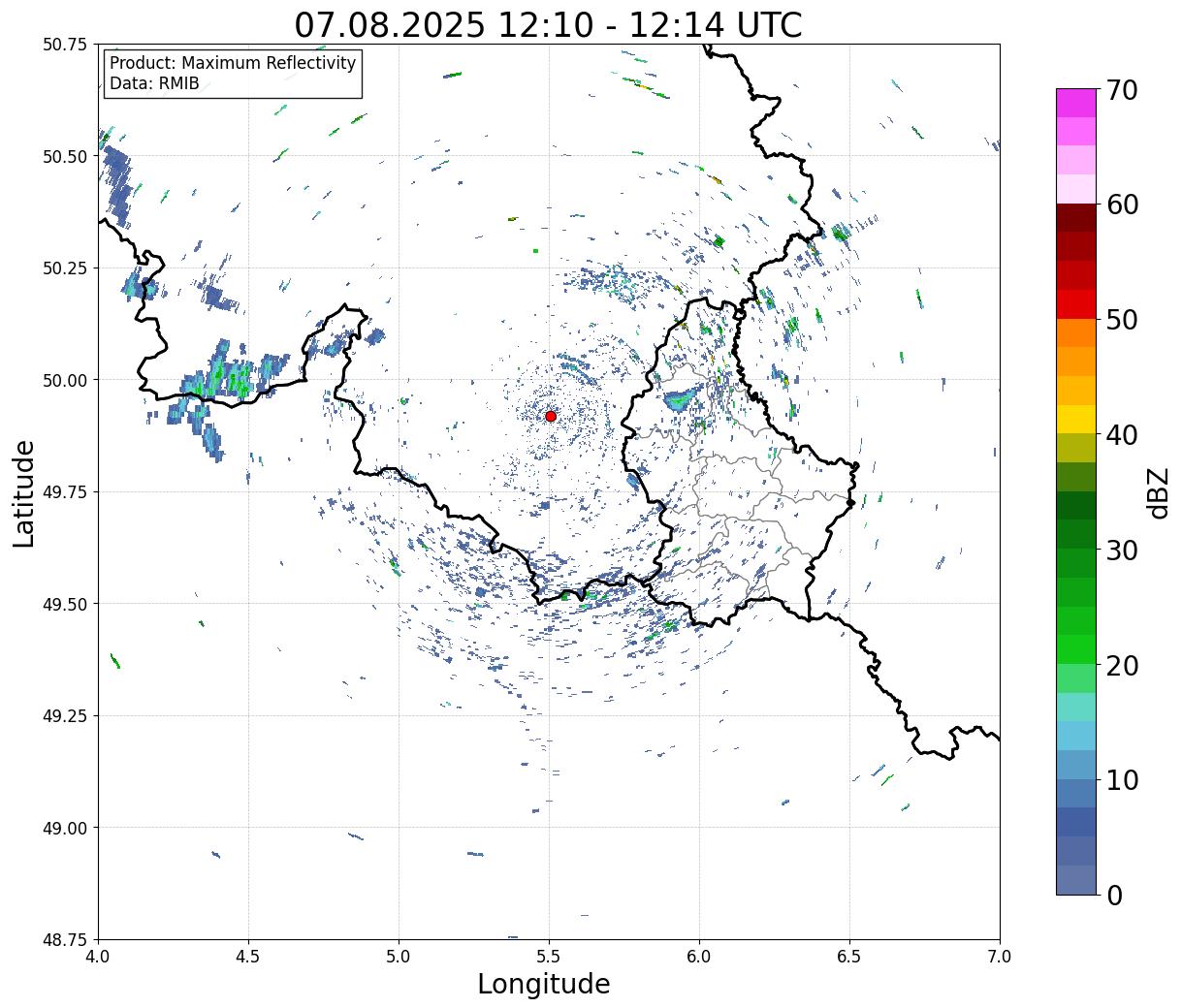Click latitude tick label 50.25
Screen dimensions: 1182x1008
[x=64, y=268]
